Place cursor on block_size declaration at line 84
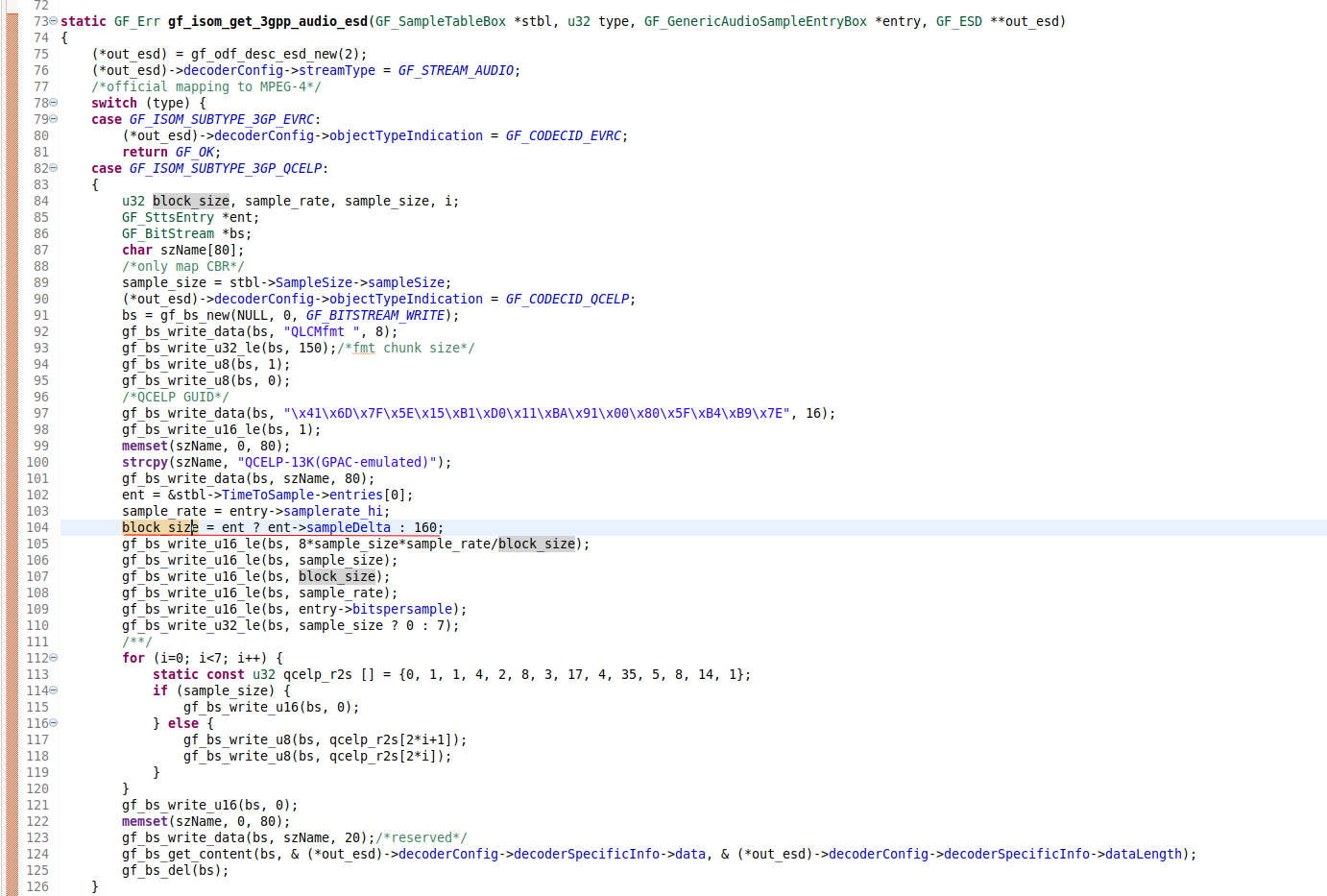 [x=190, y=201]
